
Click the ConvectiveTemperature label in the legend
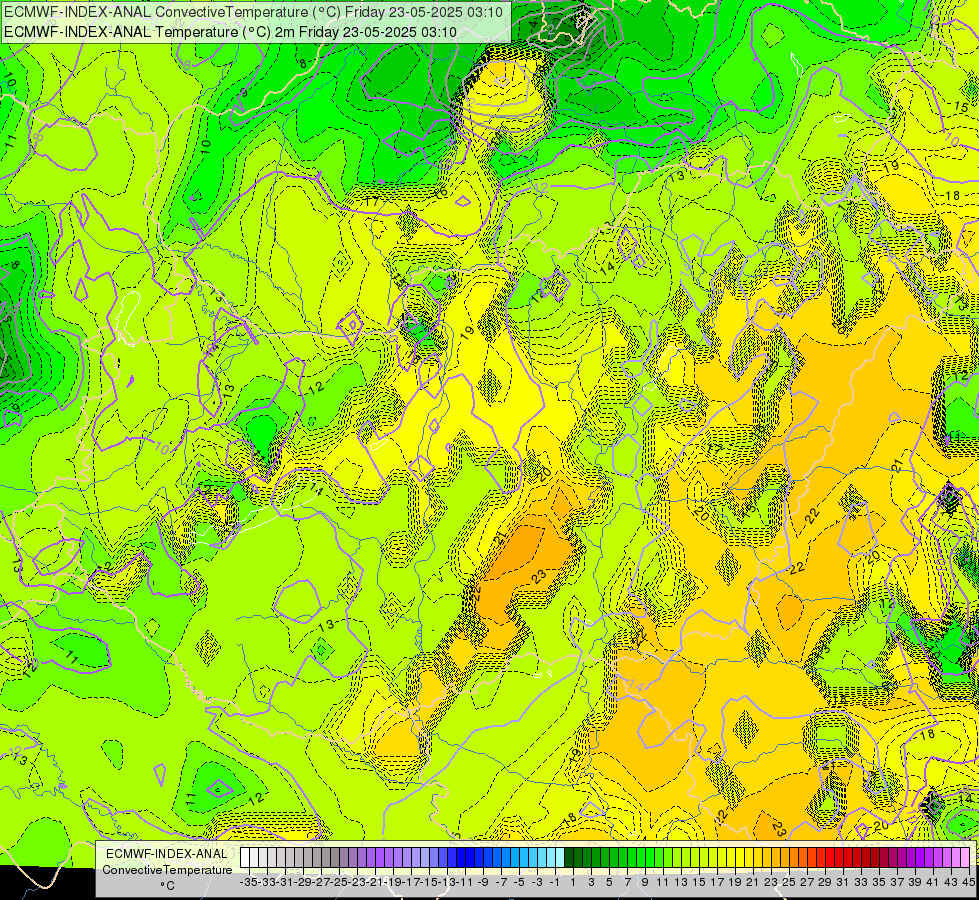pos(167,869)
